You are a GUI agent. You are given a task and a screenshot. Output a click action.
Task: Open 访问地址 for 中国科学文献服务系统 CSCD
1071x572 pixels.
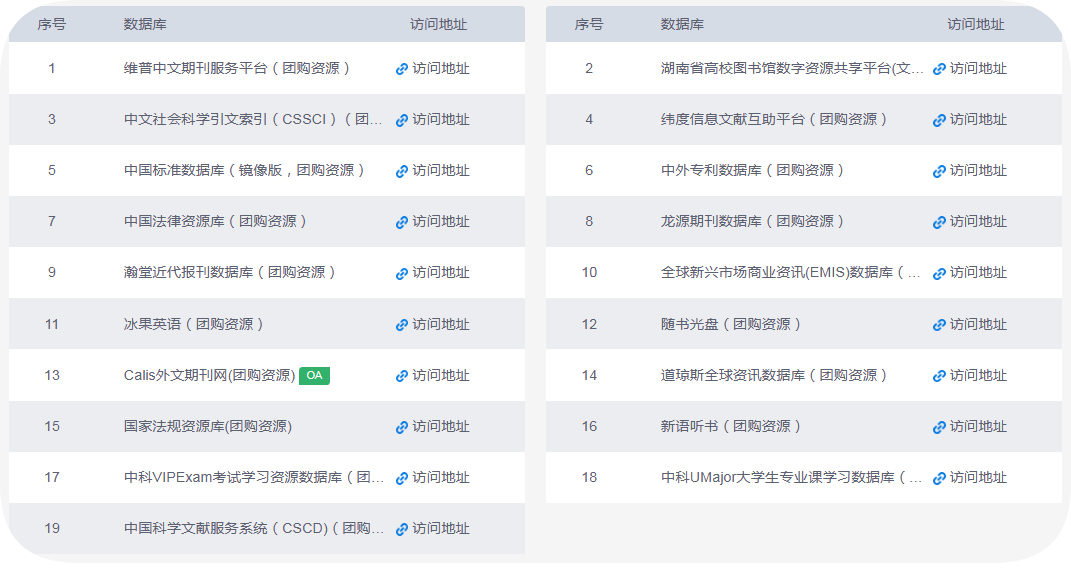[440, 529]
